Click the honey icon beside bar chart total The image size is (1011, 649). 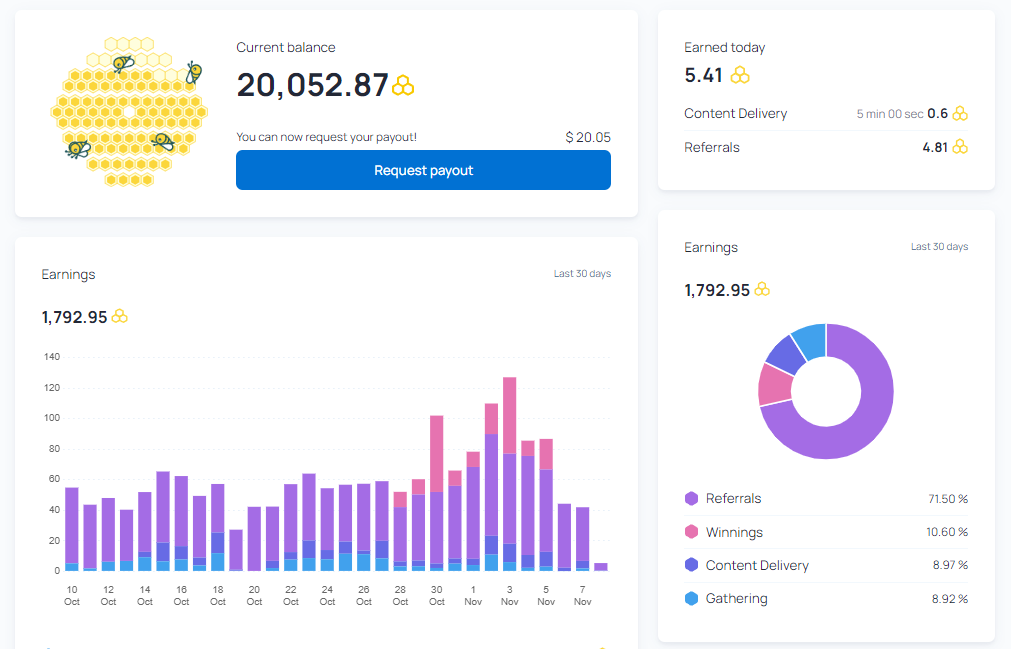click(x=120, y=316)
